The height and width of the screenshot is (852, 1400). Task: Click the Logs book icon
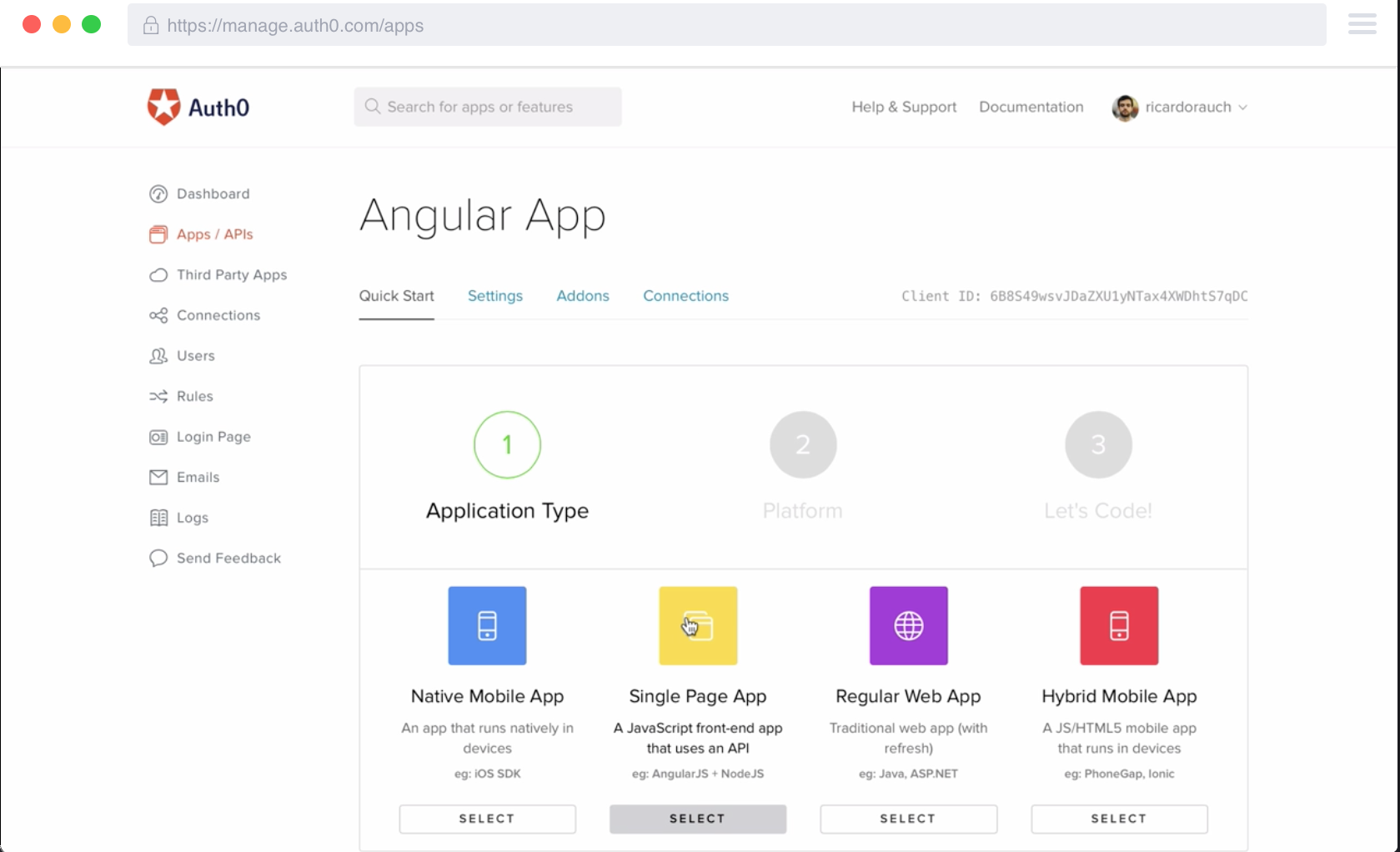[x=158, y=518]
